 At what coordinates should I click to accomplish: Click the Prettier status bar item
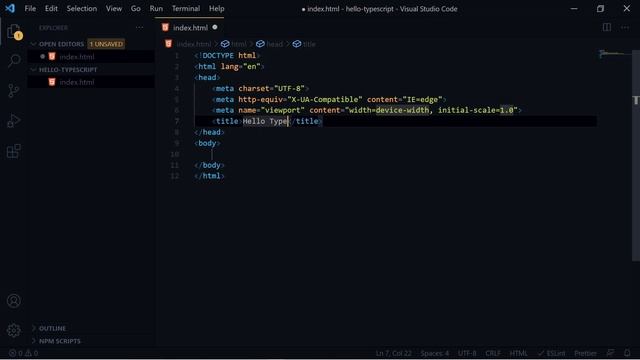pos(585,353)
